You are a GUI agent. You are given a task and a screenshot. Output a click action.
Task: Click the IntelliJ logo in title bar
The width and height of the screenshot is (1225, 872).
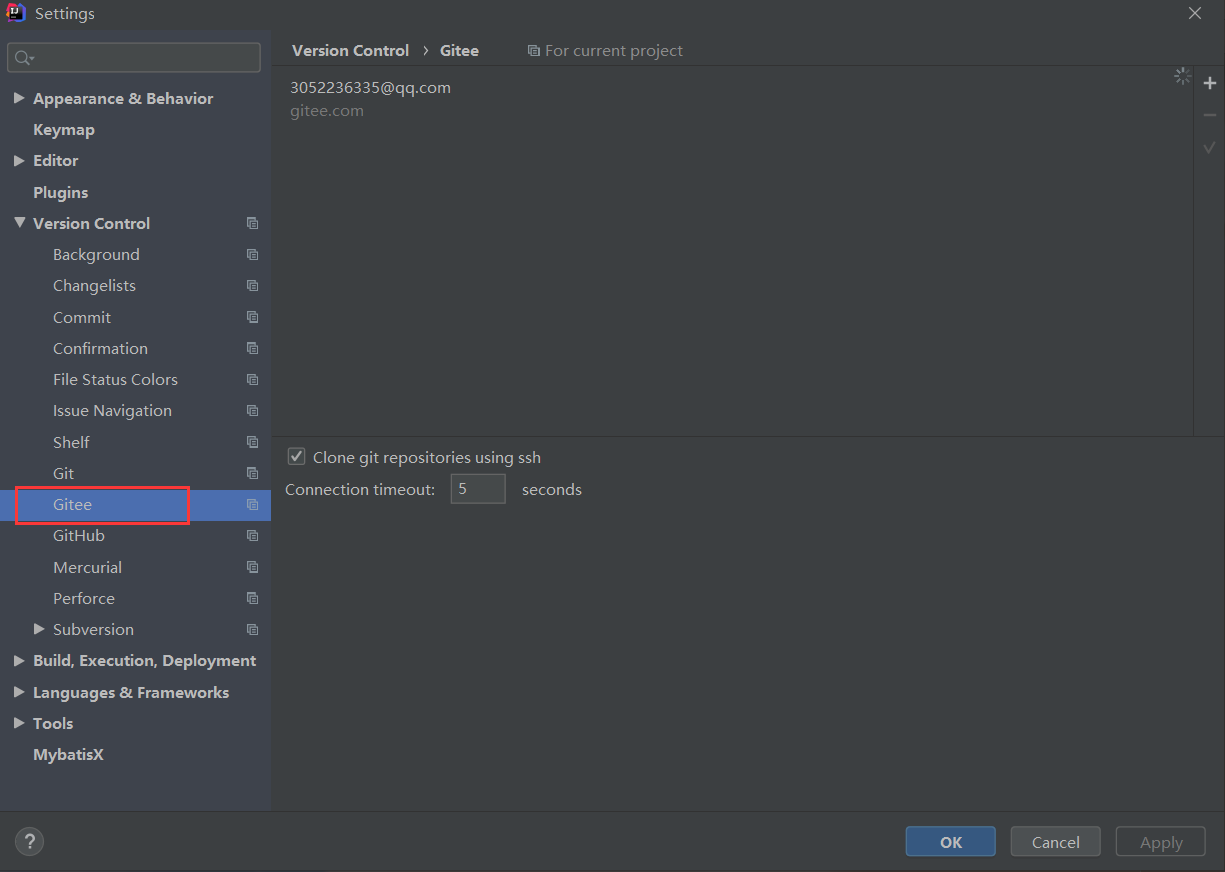[x=16, y=13]
